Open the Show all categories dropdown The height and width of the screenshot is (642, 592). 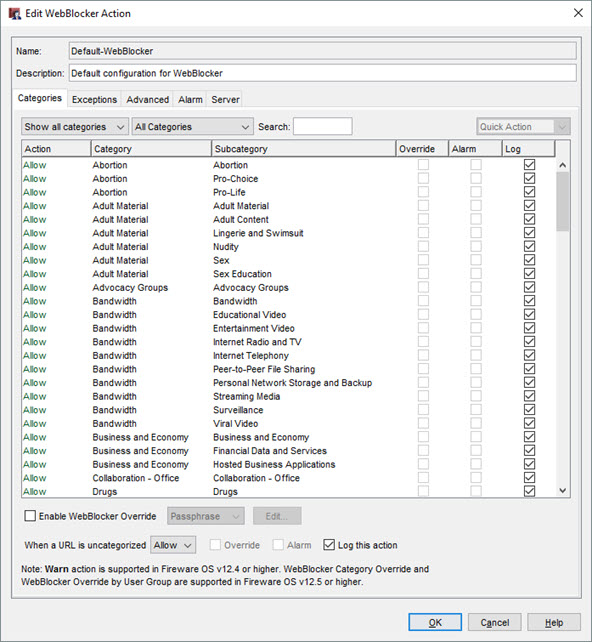[75, 127]
